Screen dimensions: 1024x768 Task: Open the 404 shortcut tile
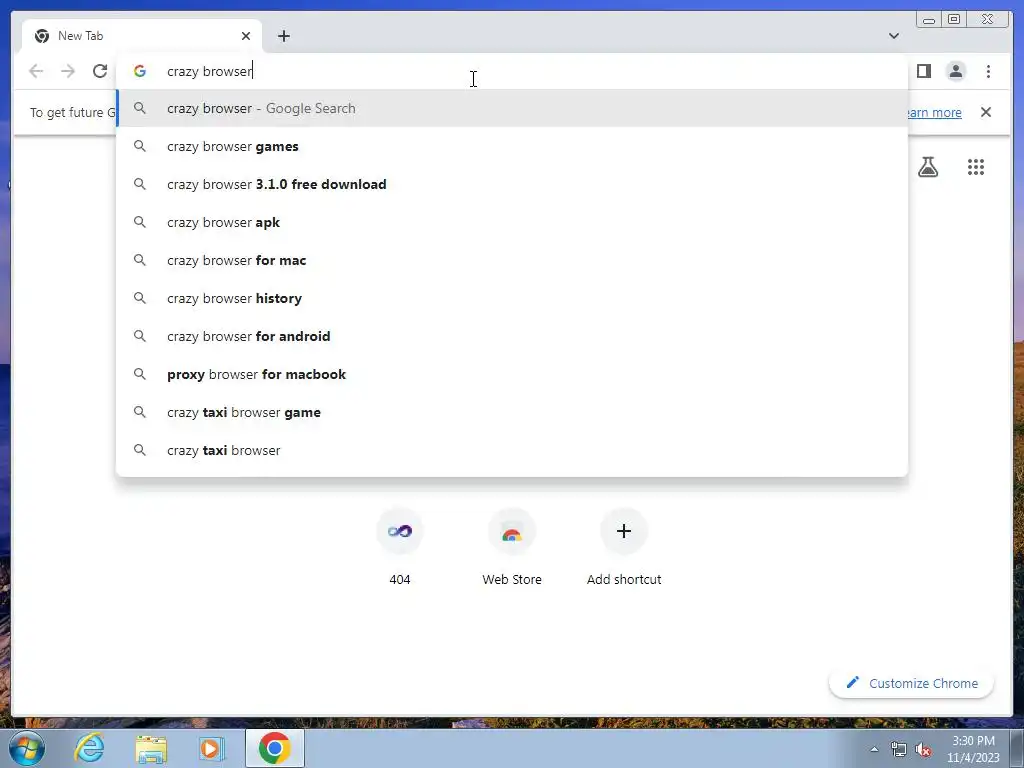pos(400,547)
